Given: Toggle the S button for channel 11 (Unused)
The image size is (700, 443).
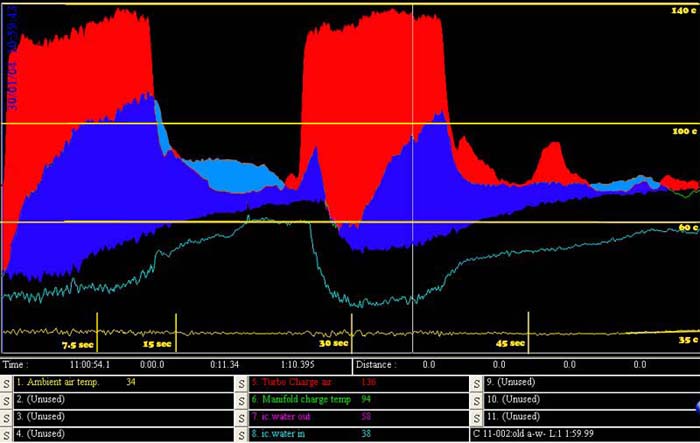Looking at the screenshot, I should point(476,418).
